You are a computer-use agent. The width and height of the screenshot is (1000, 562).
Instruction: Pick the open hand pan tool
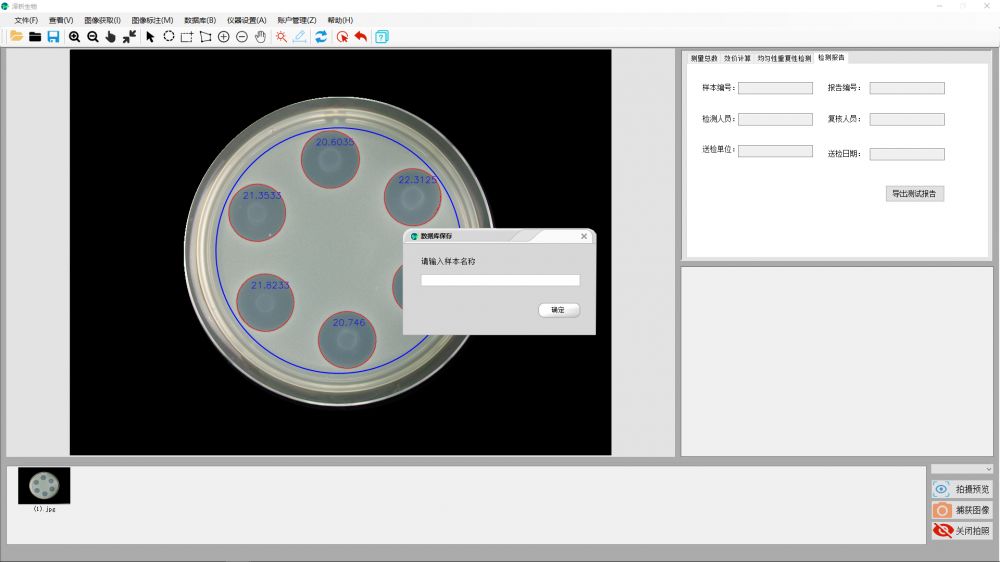tap(260, 37)
